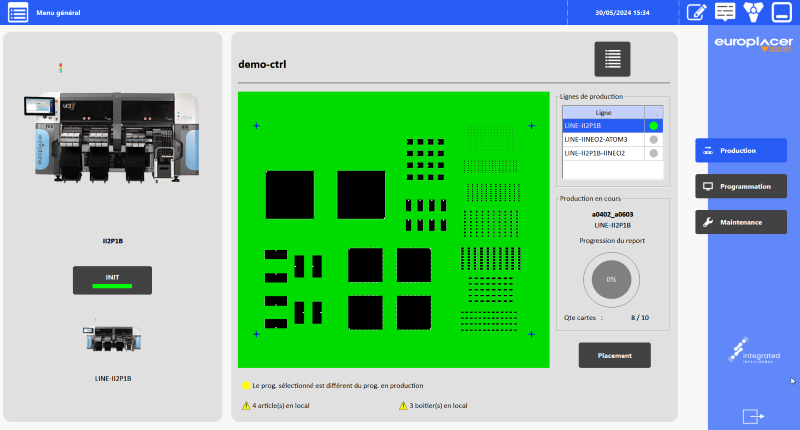
Task: Select the Production menu item
Action: pos(741,150)
